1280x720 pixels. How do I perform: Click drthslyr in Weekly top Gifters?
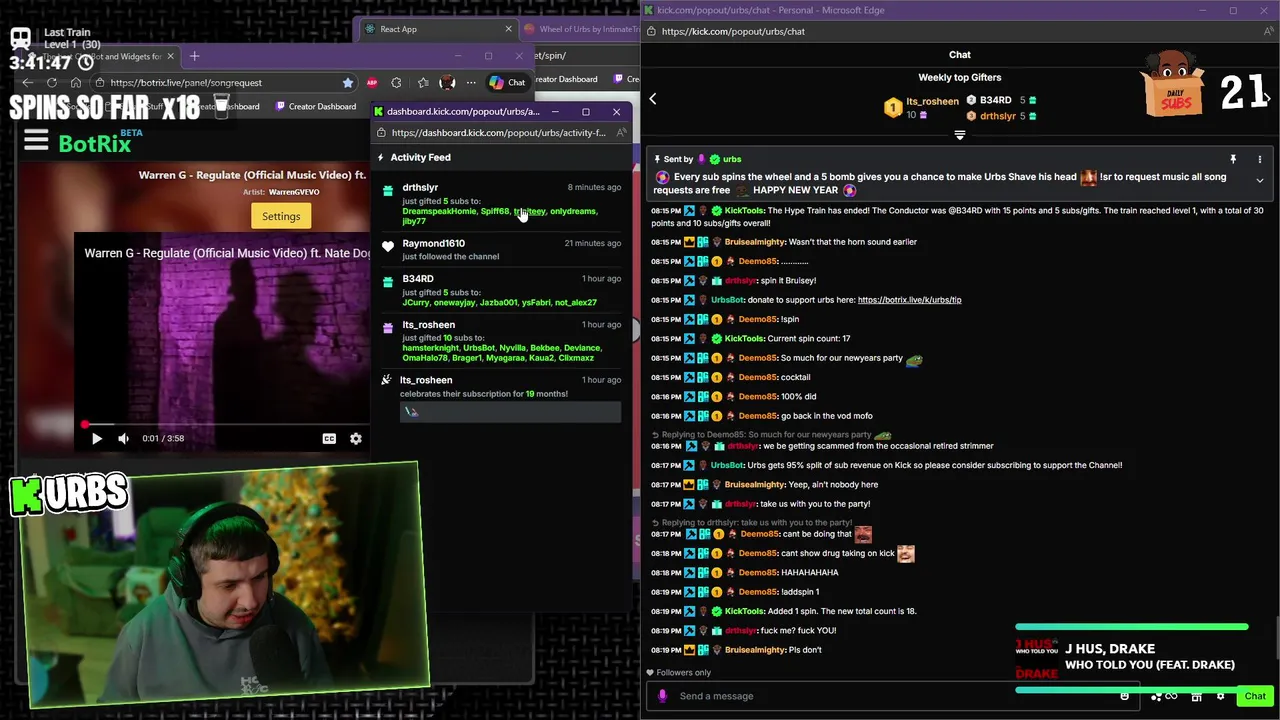coord(998,116)
